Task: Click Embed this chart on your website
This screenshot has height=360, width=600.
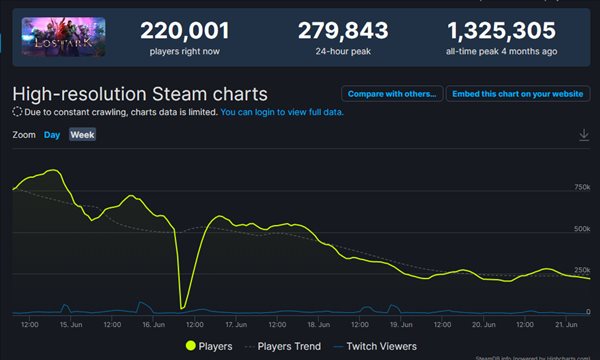Action: coord(518,94)
